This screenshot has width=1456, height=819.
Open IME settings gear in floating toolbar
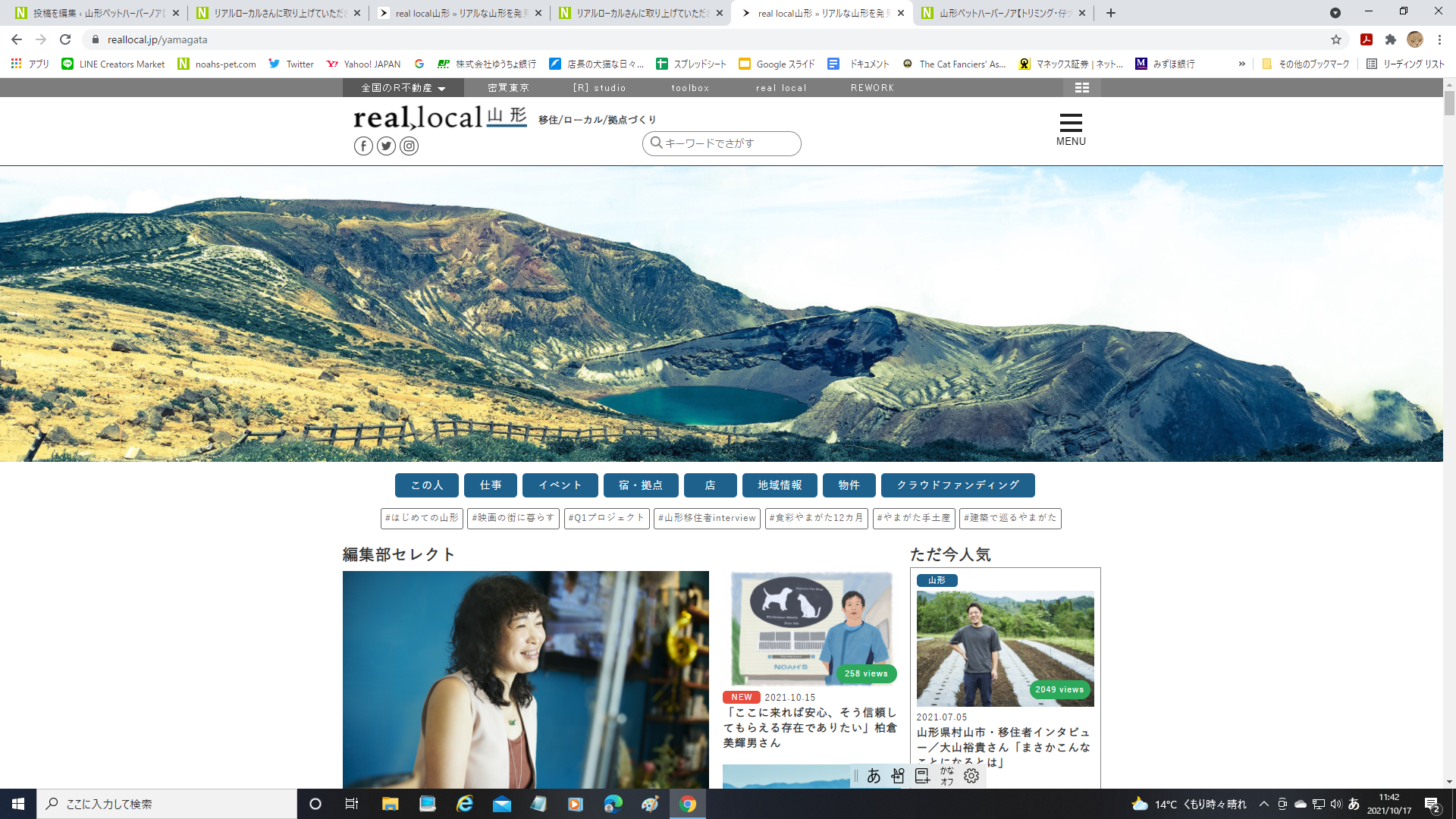[x=971, y=776]
